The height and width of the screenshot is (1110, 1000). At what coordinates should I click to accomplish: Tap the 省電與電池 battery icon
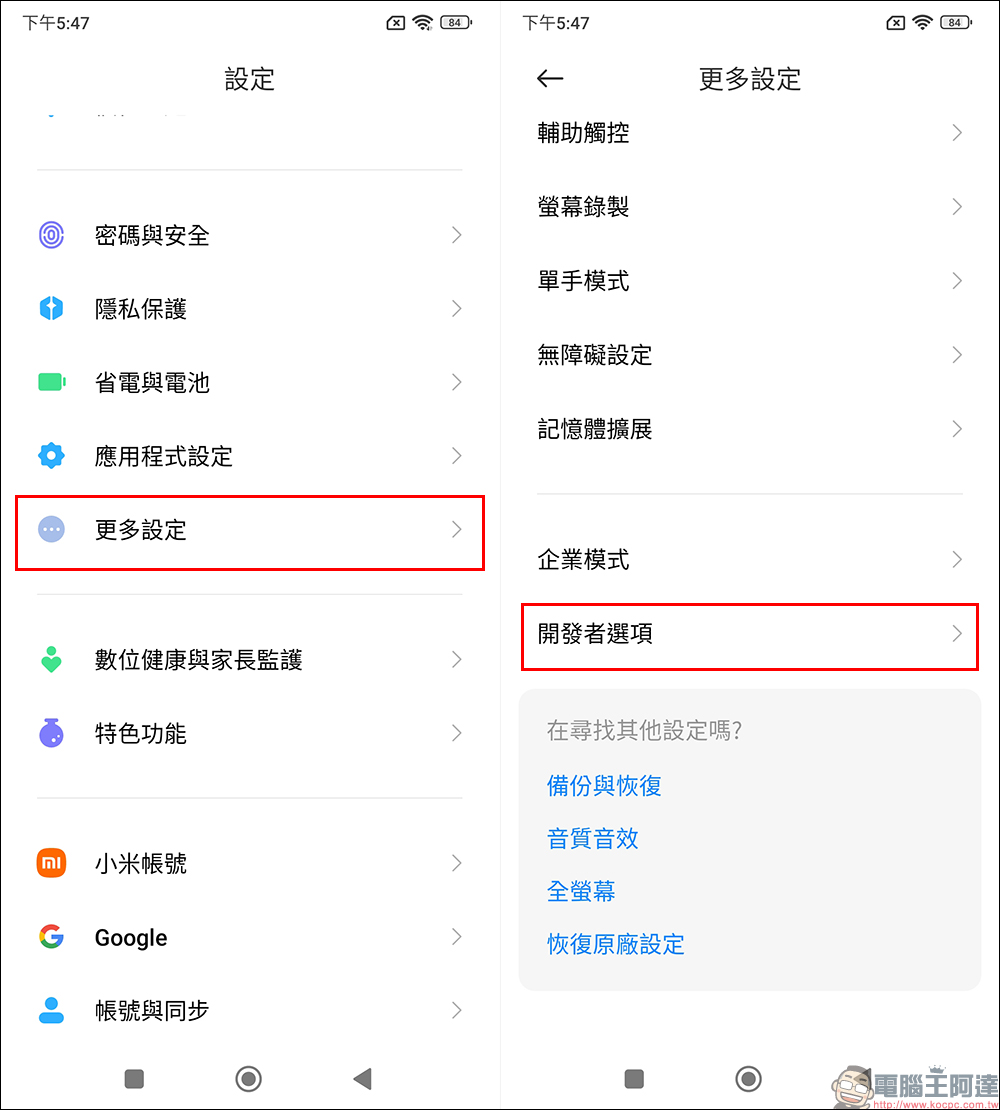coord(51,382)
